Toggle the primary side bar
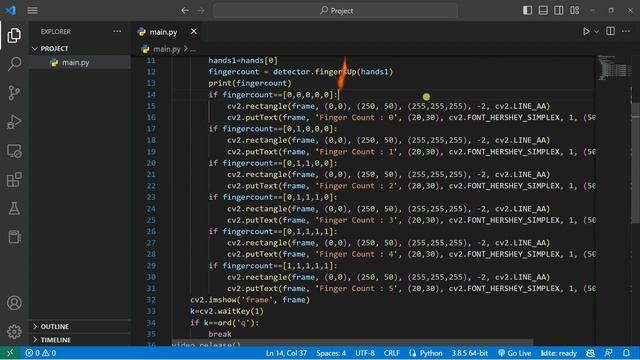 coord(527,11)
